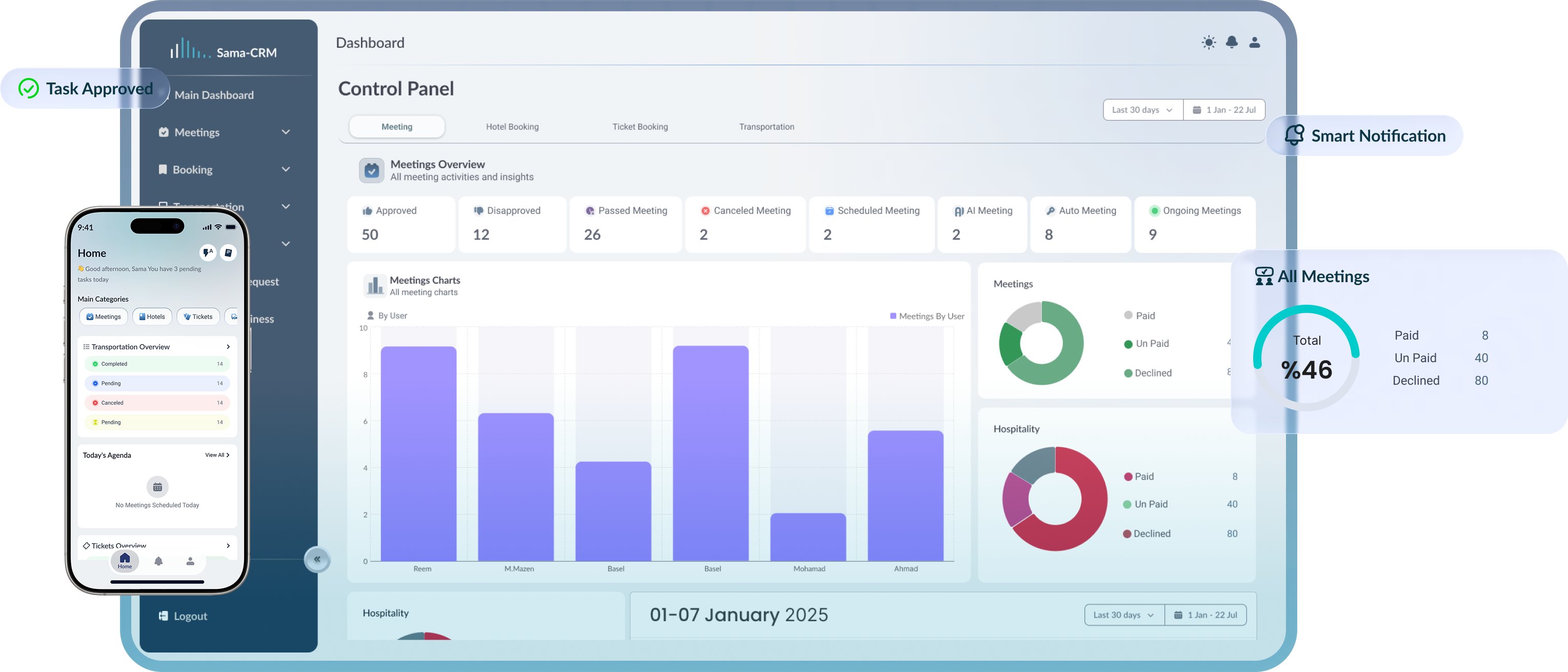Tap bell icon in phone bottom bar
The height and width of the screenshot is (672, 1568).
[158, 561]
